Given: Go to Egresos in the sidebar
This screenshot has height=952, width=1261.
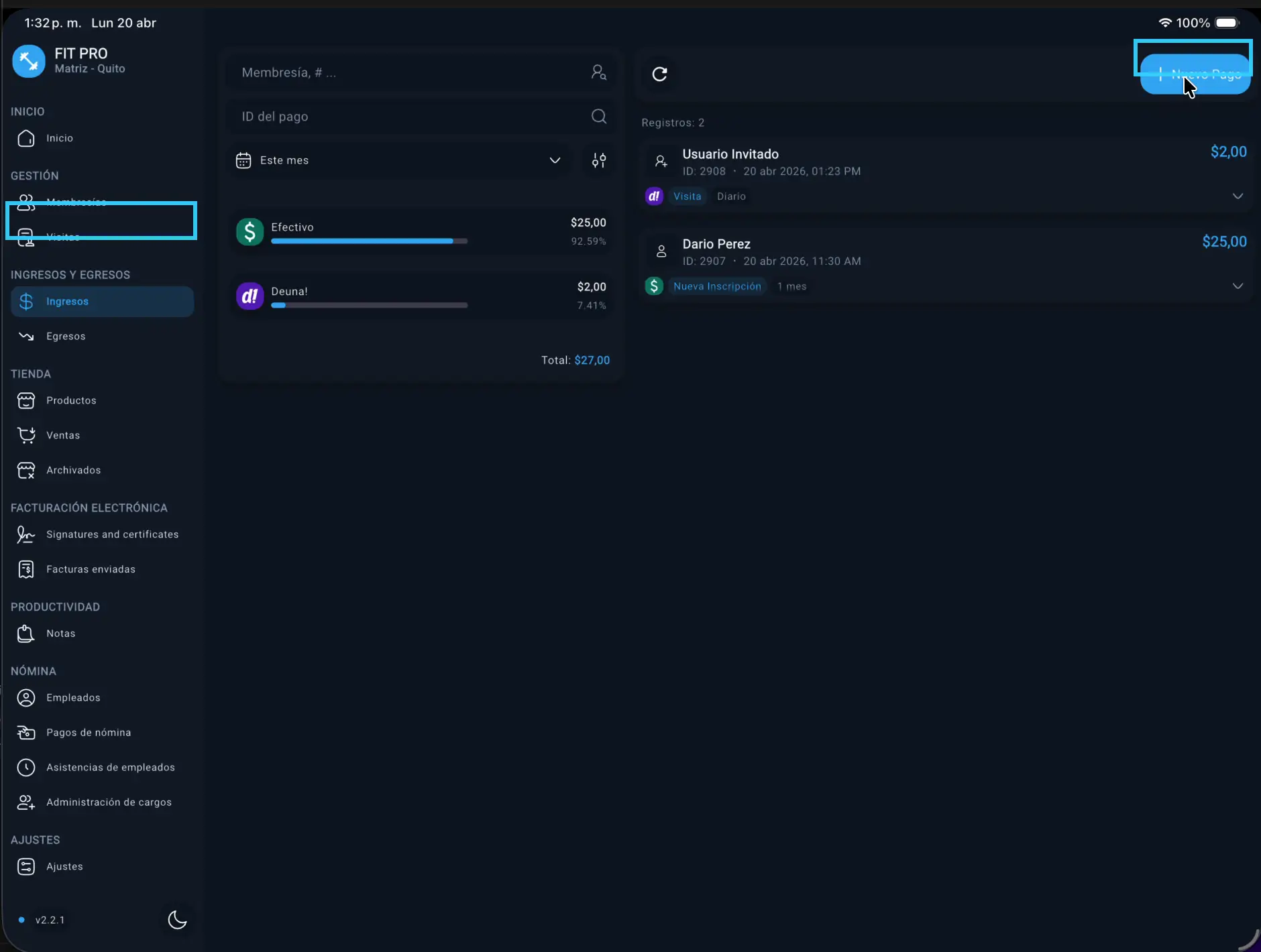Looking at the screenshot, I should (66, 337).
